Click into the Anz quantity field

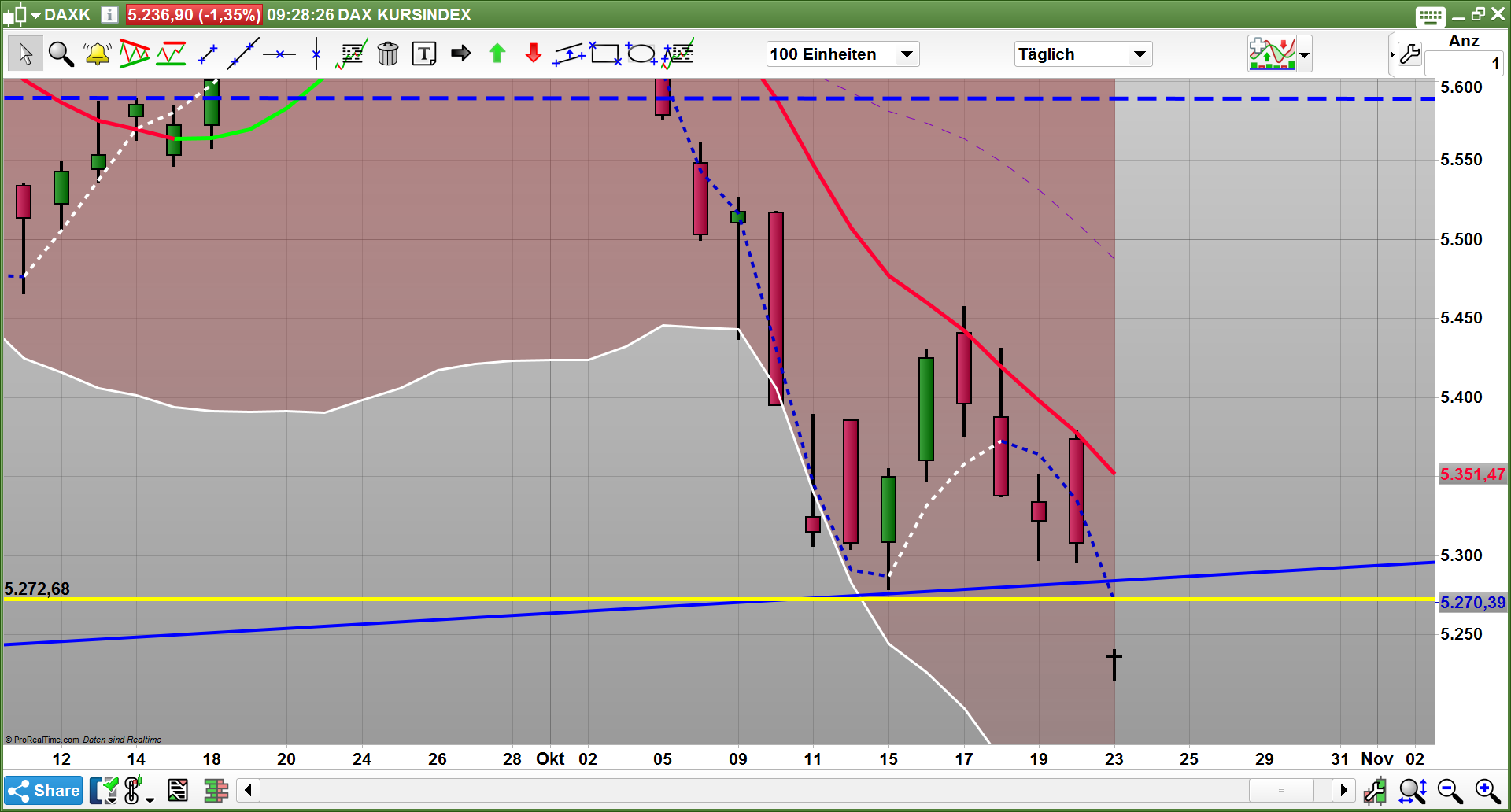(x=1464, y=63)
